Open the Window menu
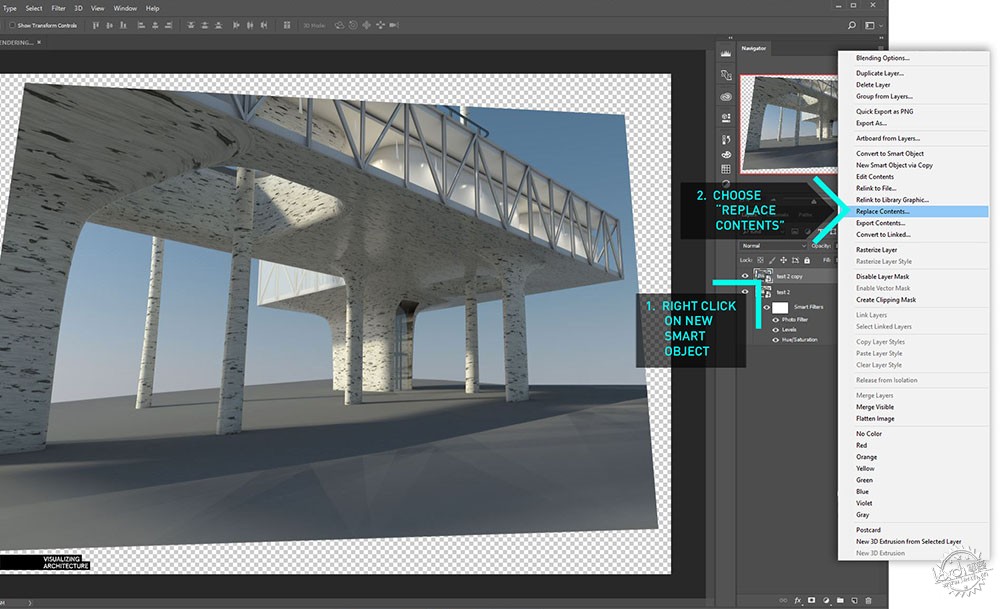 click(x=125, y=8)
